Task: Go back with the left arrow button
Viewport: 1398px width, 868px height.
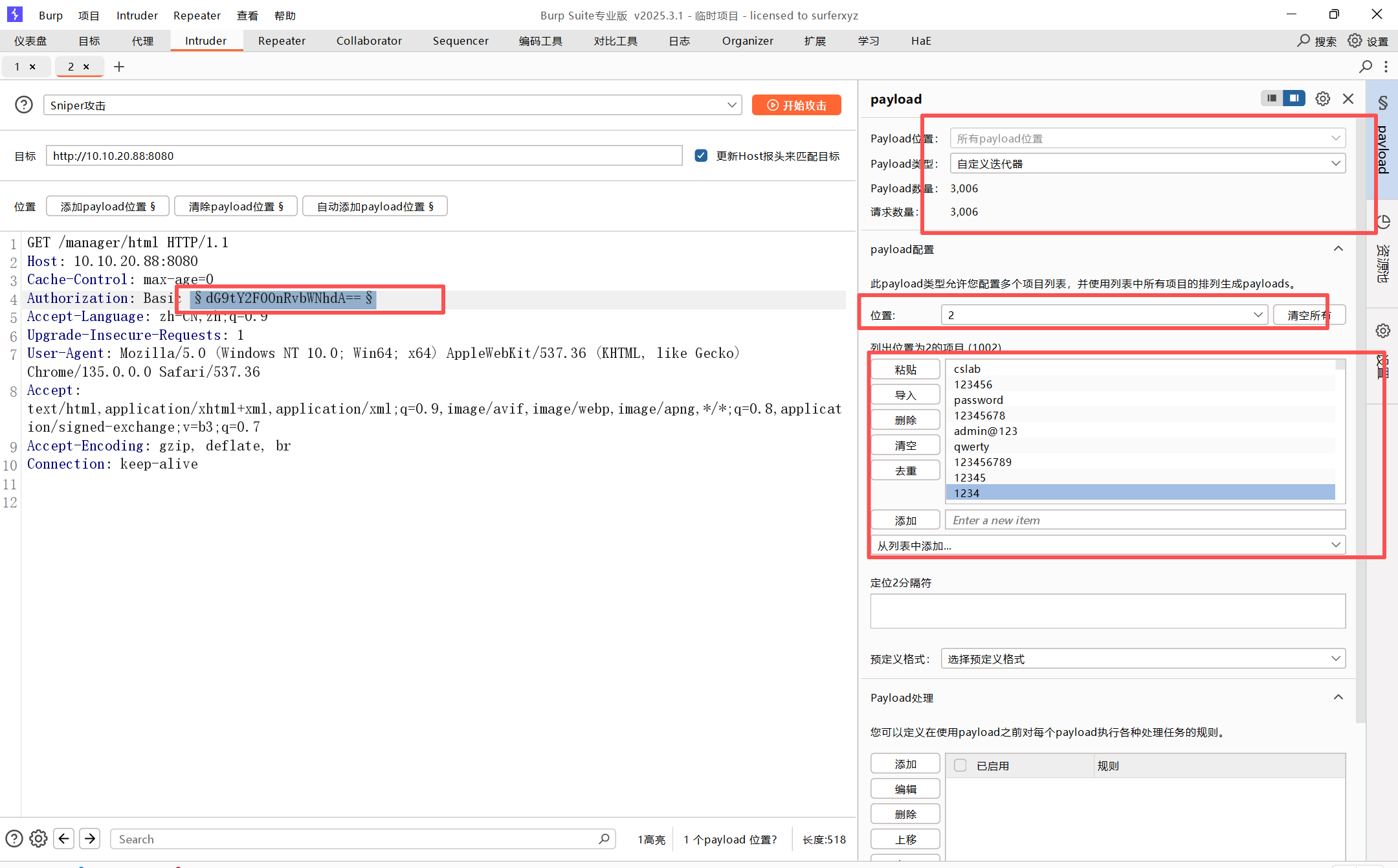Action: point(63,839)
